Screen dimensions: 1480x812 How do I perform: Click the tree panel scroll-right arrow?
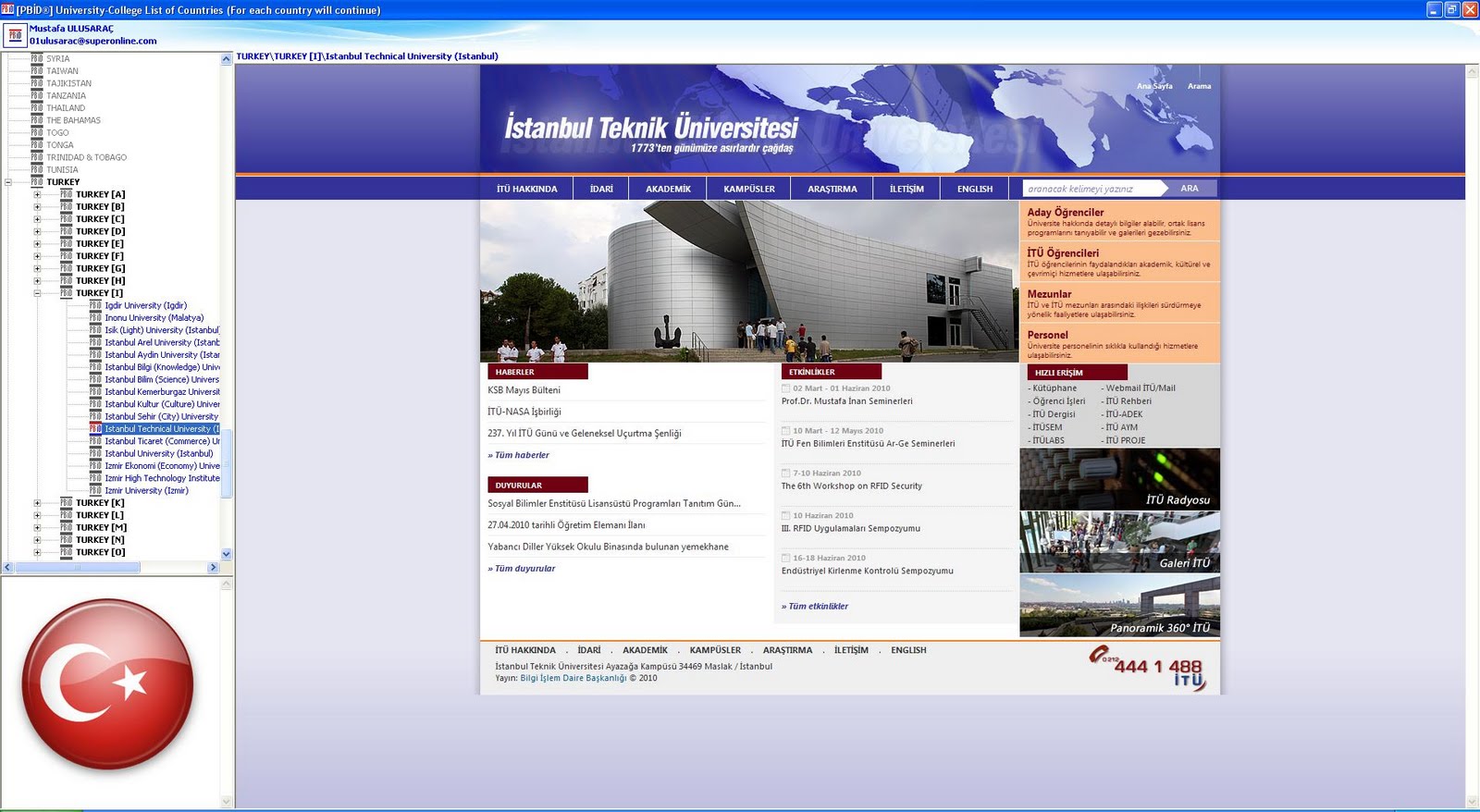pyautogui.click(x=214, y=567)
